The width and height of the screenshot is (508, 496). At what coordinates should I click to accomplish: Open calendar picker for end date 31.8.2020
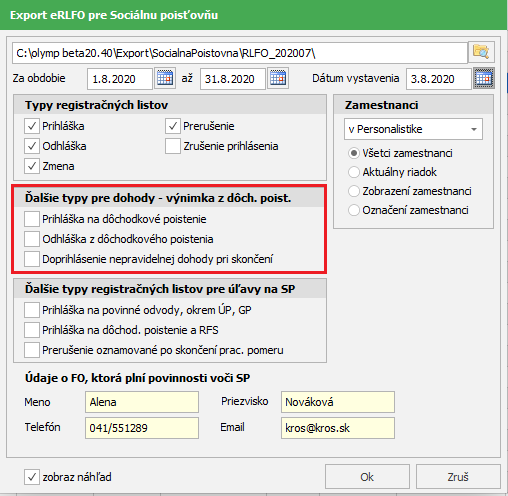click(278, 79)
